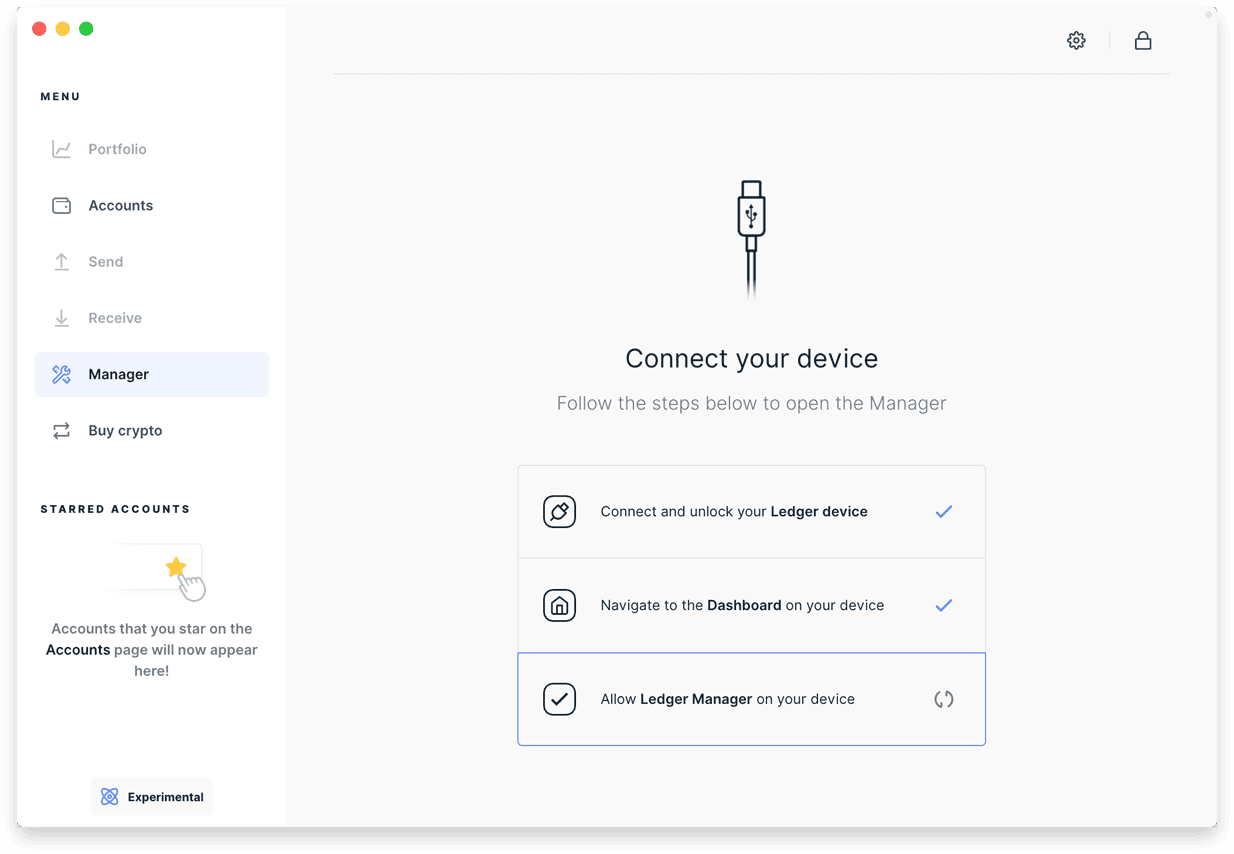Click the starred account star illustration
The width and height of the screenshot is (1234, 854).
pos(177,568)
